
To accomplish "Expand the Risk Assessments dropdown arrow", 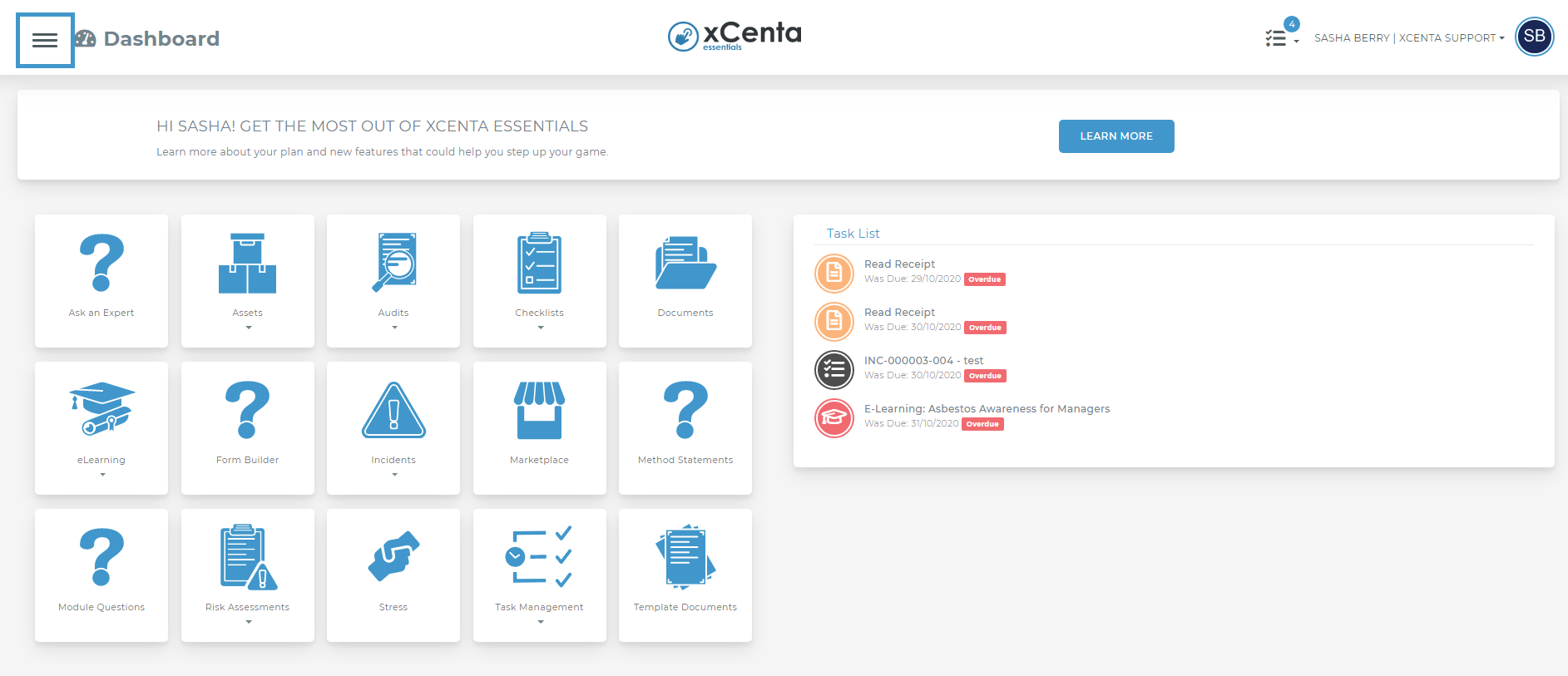I will tap(248, 622).
